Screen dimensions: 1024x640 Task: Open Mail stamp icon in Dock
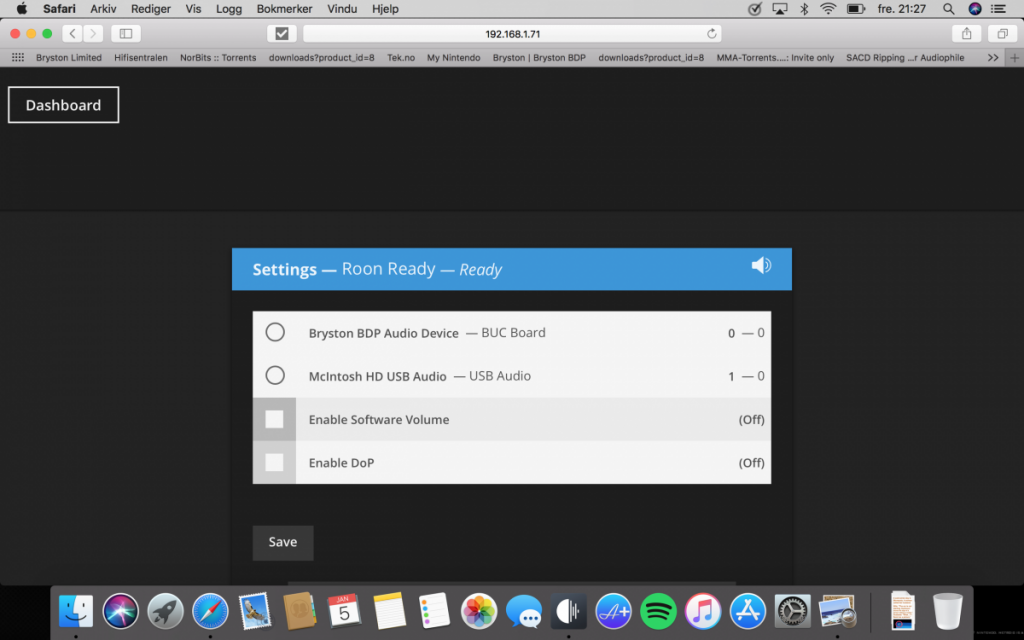[255, 611]
